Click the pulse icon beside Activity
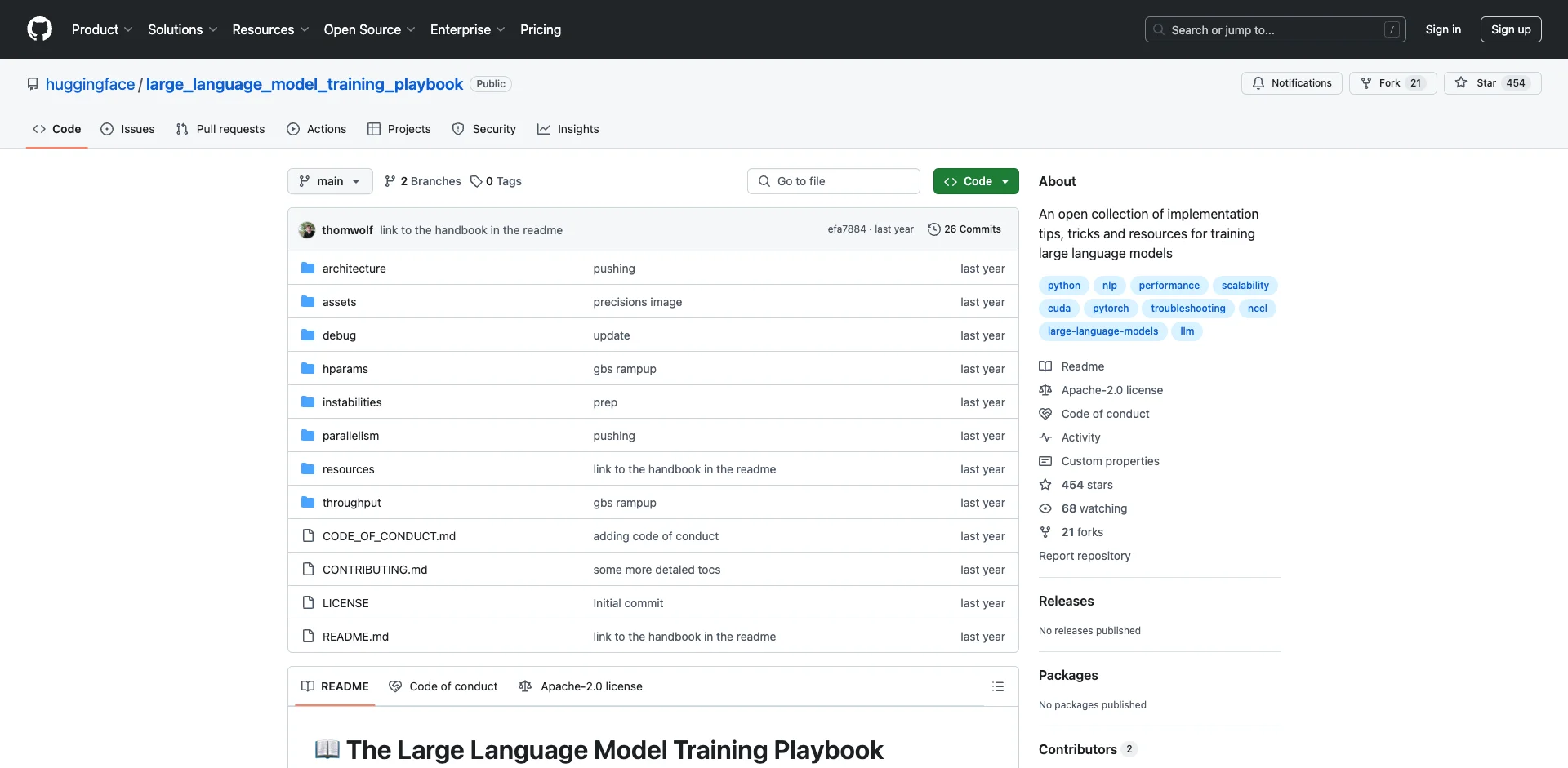This screenshot has height=768, width=1568. (1045, 437)
